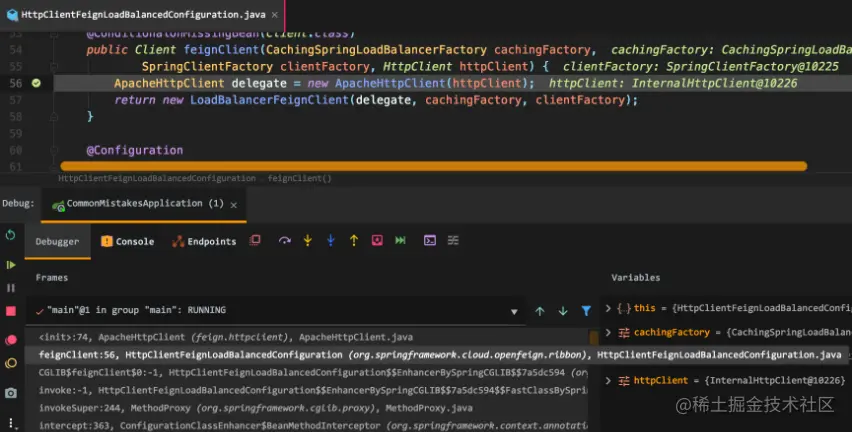Screen dimensions: 852x432
Task: Click the gutter fold marker on line 58
Action: pos(54,116)
